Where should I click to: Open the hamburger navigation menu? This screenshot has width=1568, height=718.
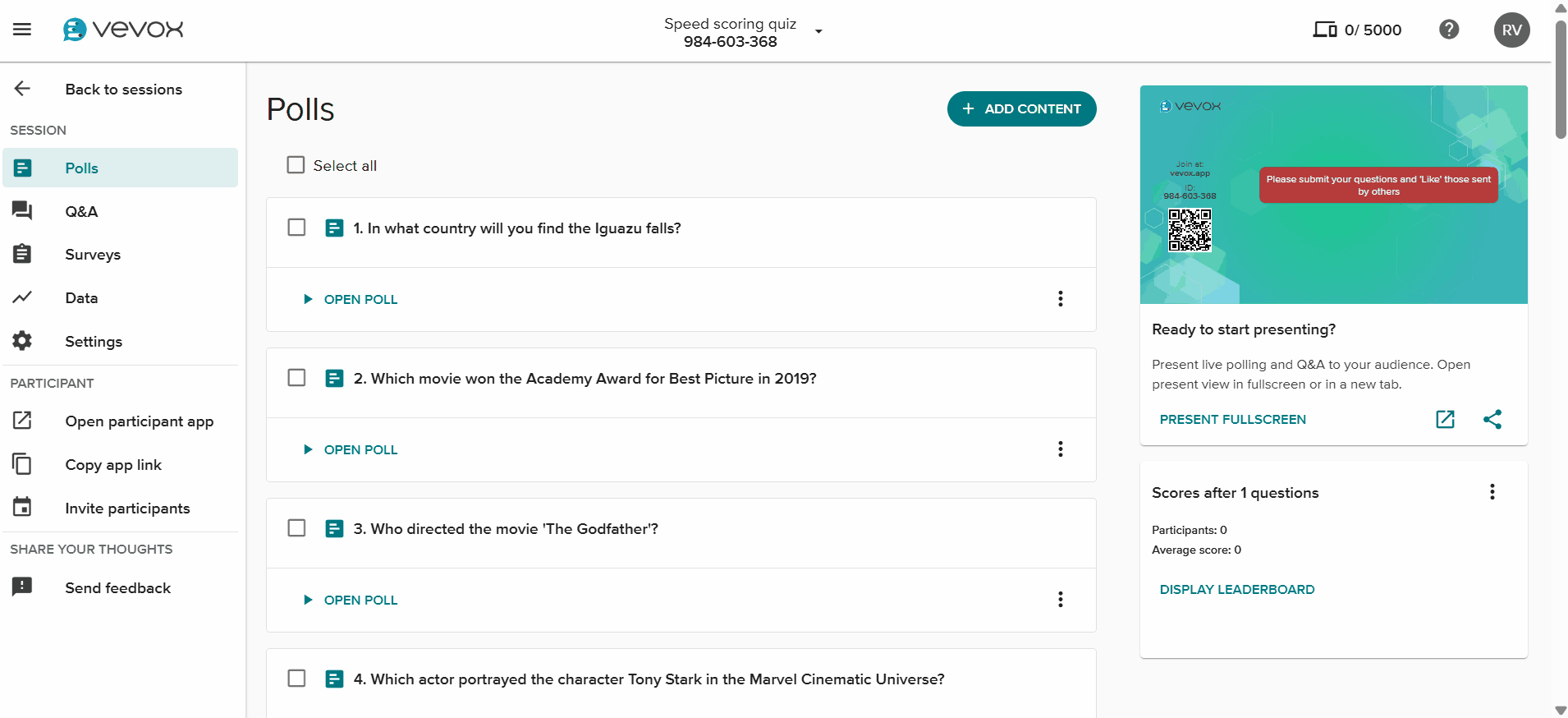[x=22, y=30]
